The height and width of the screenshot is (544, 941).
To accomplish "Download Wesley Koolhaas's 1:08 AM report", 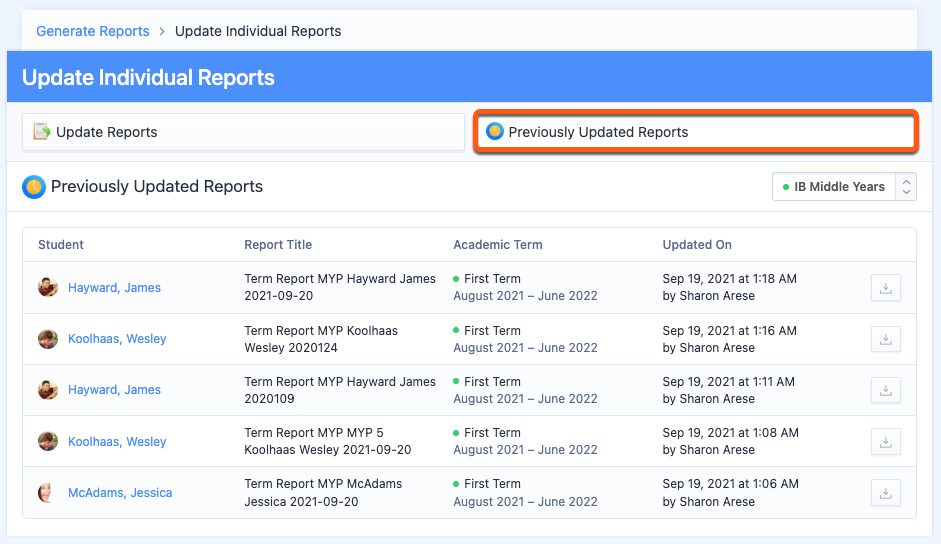I will (x=885, y=441).
